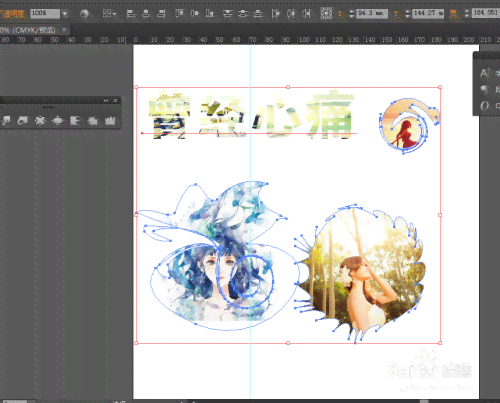The height and width of the screenshot is (403, 500).
Task: Select the small swirl-masked silhouette image
Action: pyautogui.click(x=409, y=126)
